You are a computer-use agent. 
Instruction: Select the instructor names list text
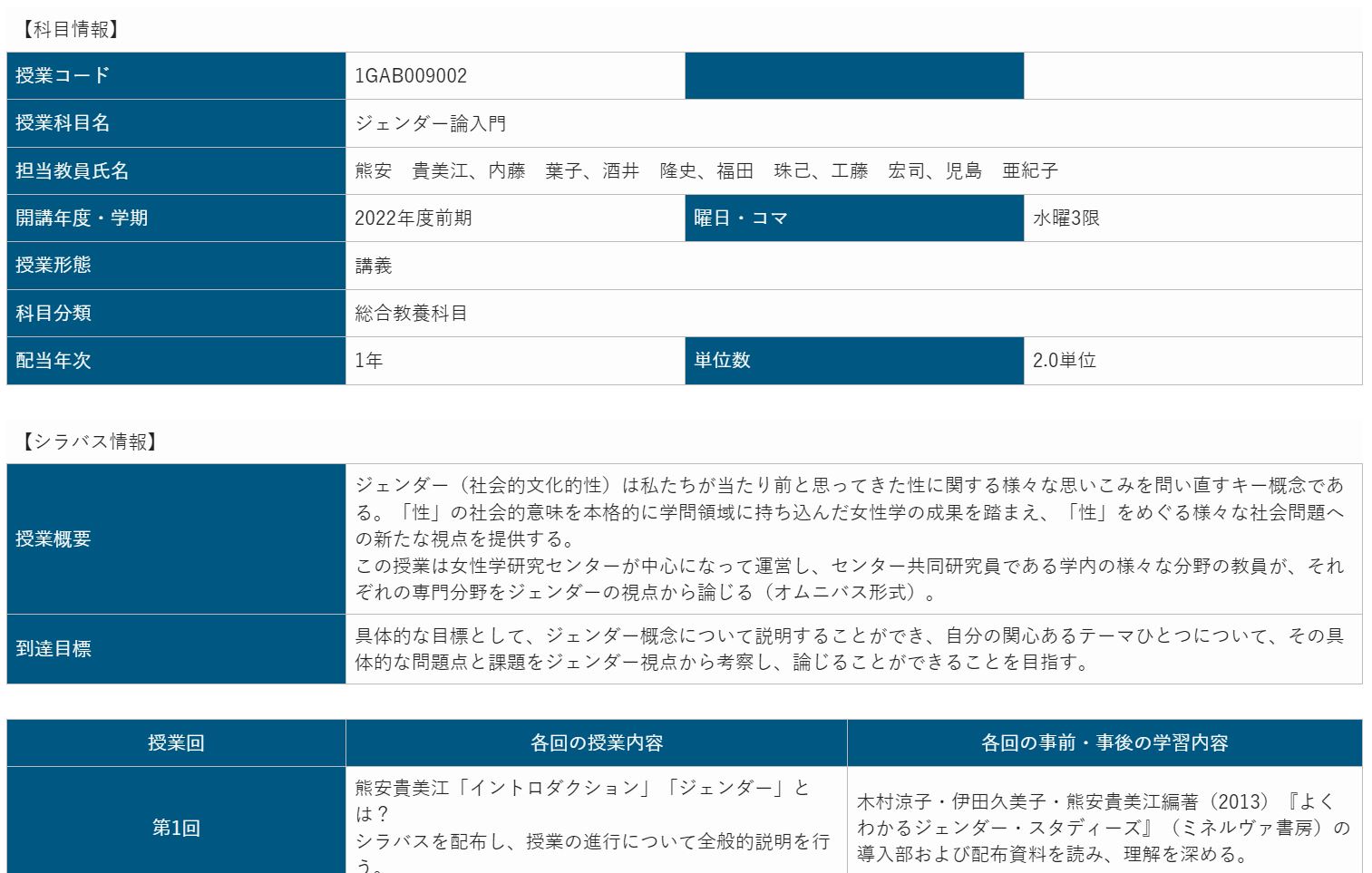(x=705, y=170)
